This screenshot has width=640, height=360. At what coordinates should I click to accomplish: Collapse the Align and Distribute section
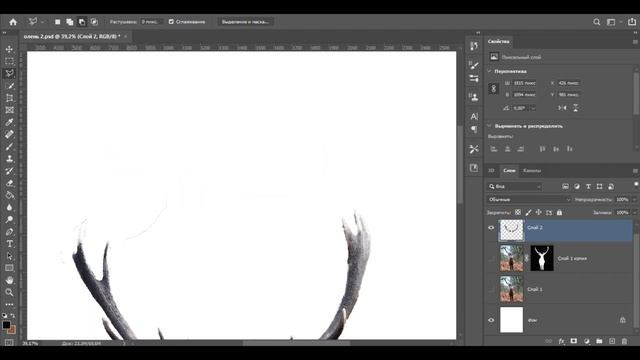pos(489,126)
